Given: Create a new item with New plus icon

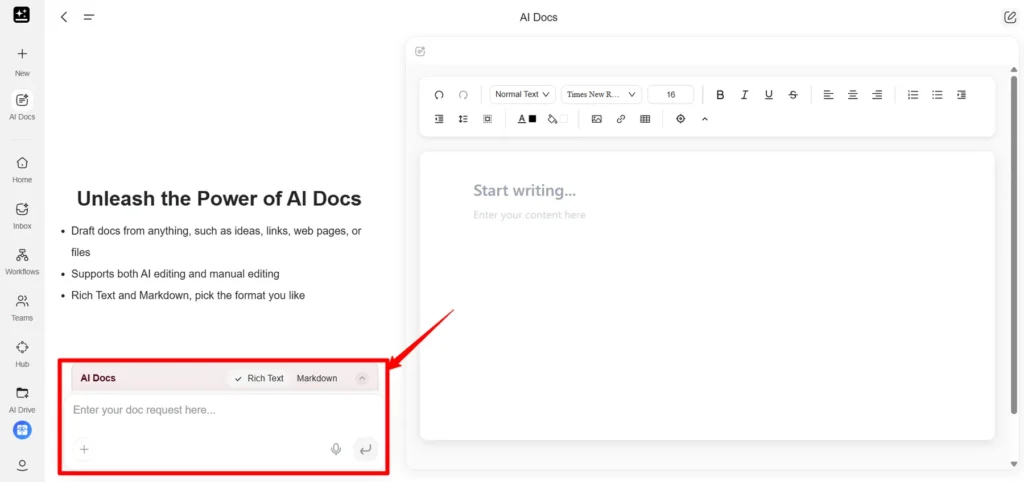Looking at the screenshot, I should 22,54.
